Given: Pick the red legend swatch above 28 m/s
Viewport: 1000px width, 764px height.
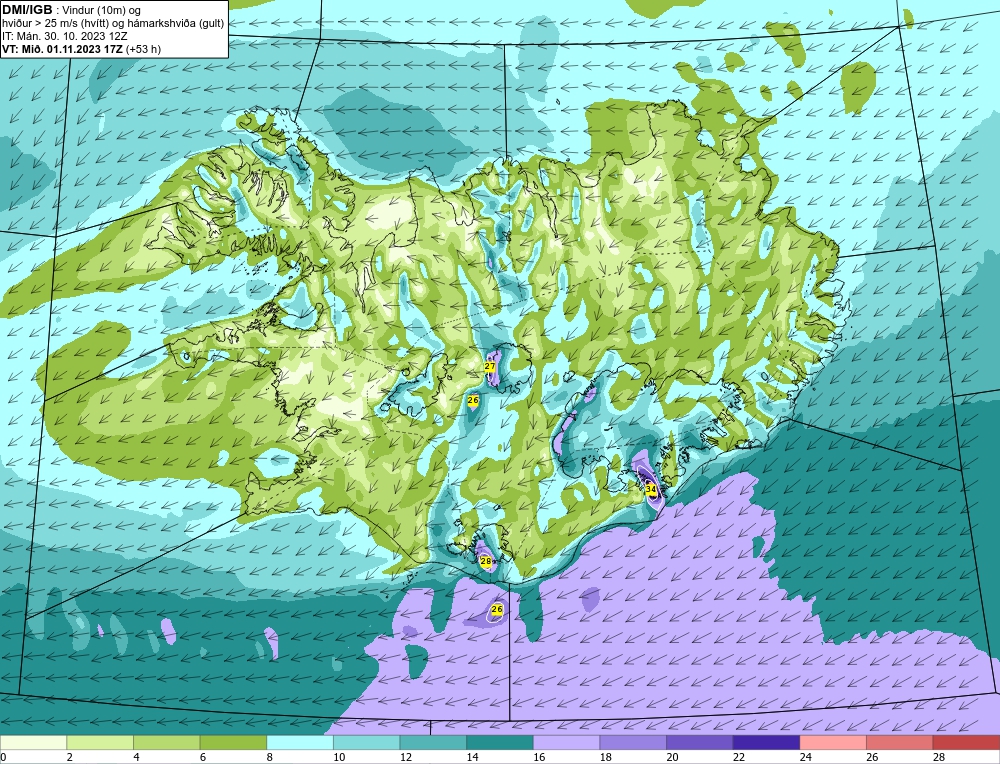Looking at the screenshot, I should tap(966, 742).
